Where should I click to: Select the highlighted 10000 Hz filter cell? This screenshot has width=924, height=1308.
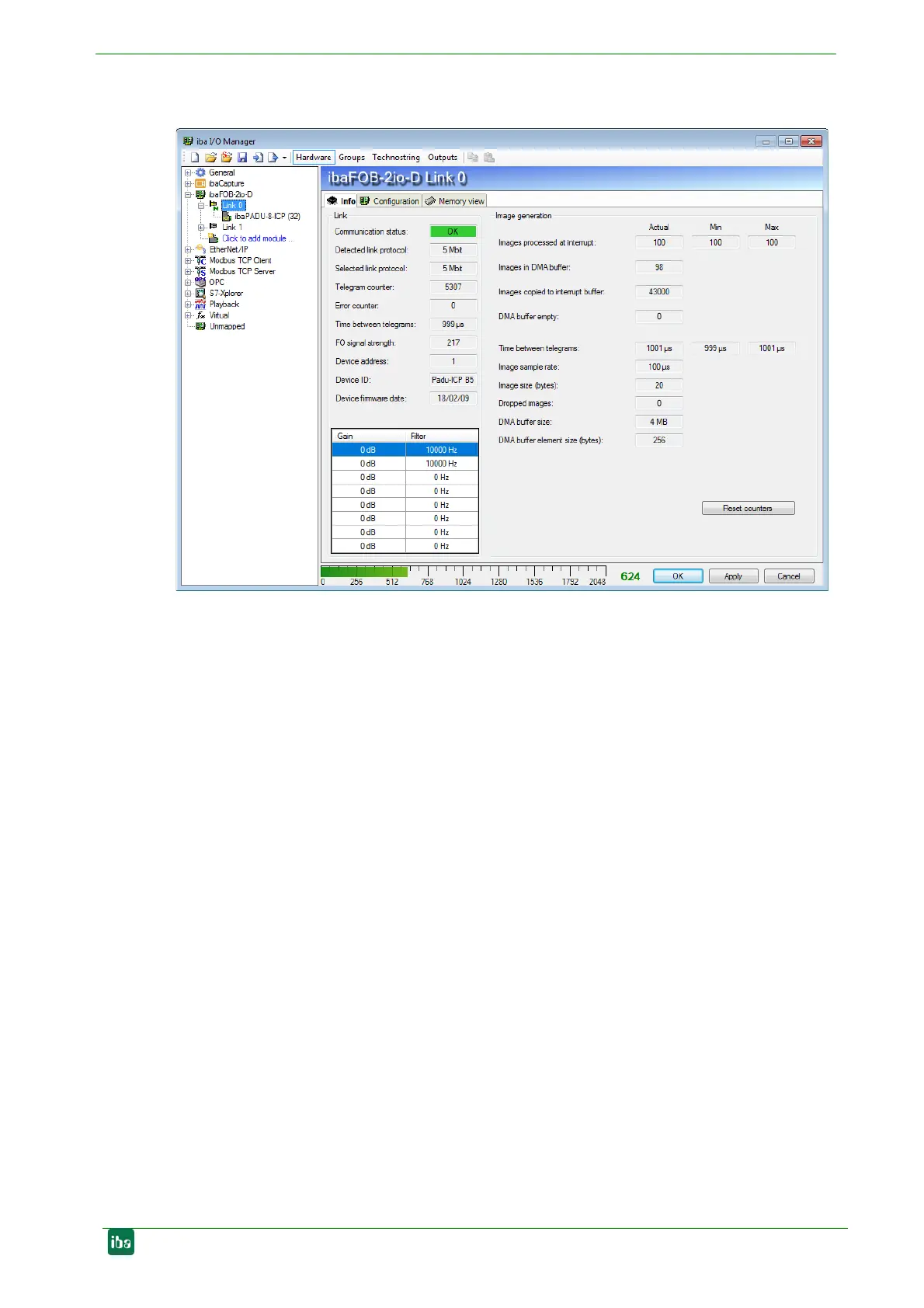[441, 450]
